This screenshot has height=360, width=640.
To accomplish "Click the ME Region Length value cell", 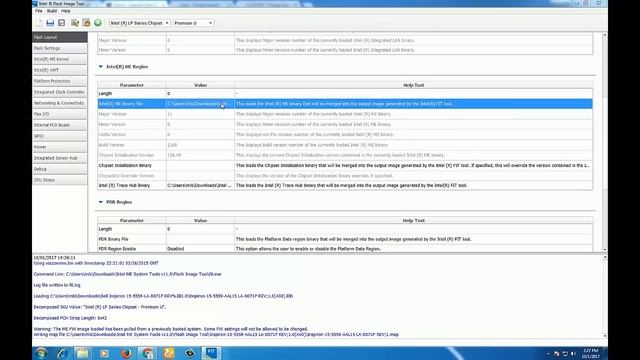I will pos(200,93).
